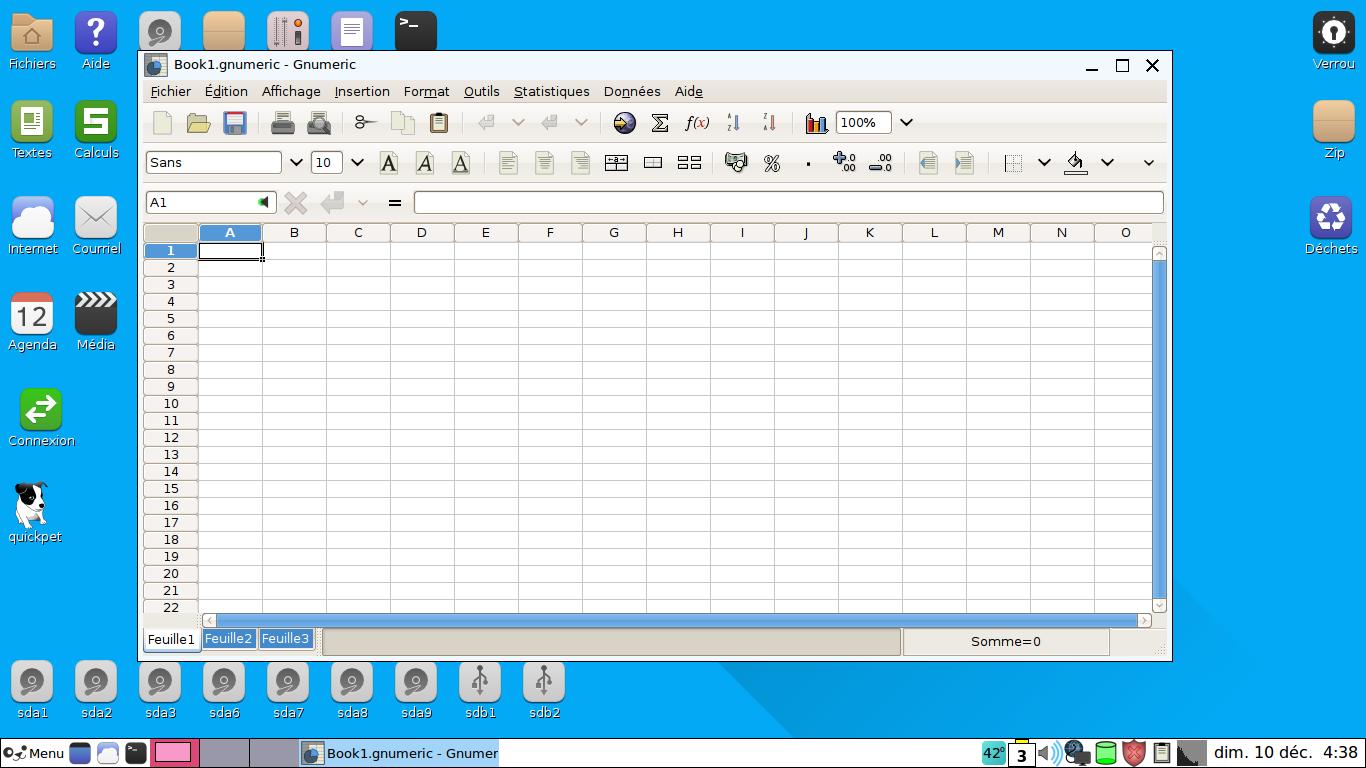Cut the selection with the scissors icon
Image resolution: width=1366 pixels, height=768 pixels.
[x=365, y=123]
